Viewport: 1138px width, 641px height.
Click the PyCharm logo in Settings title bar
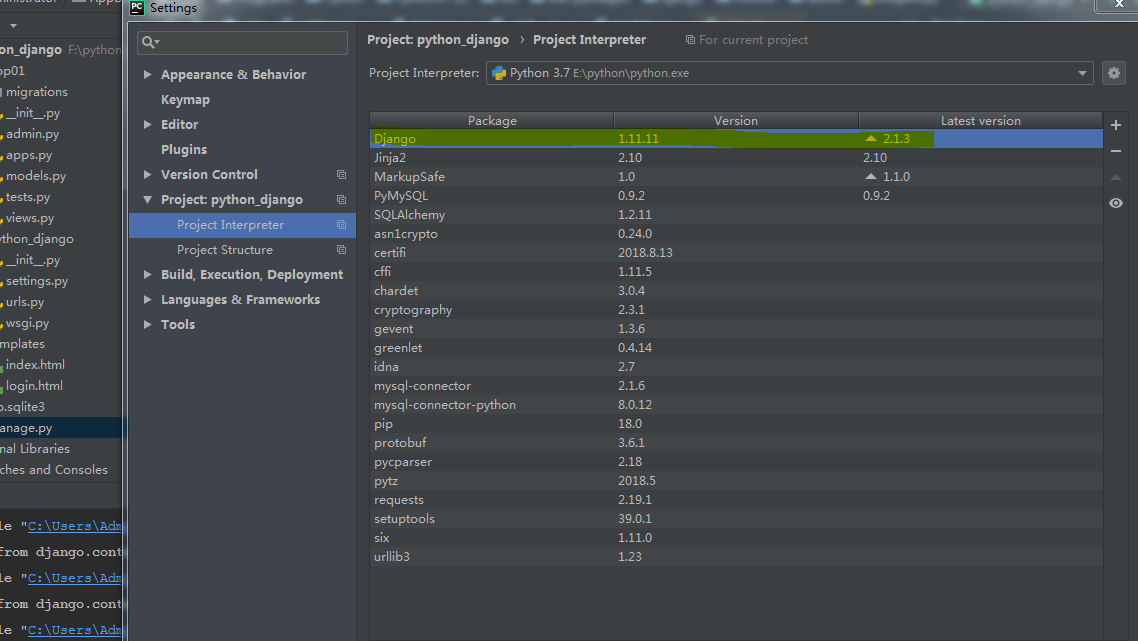coord(136,8)
